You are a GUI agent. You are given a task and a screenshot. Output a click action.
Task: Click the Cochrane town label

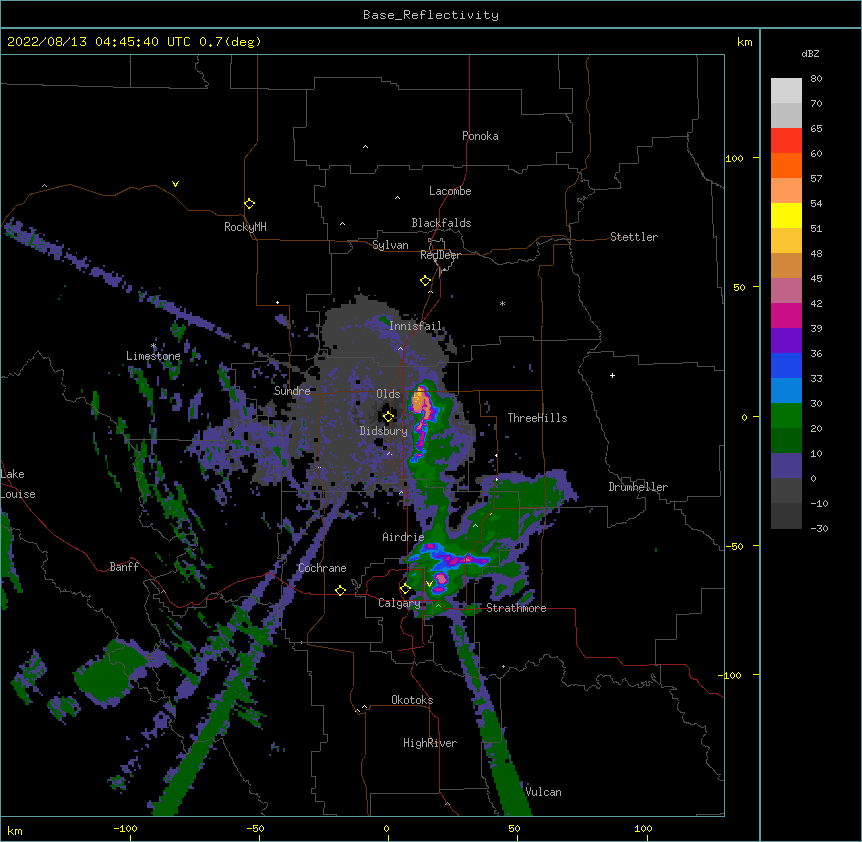click(x=322, y=568)
